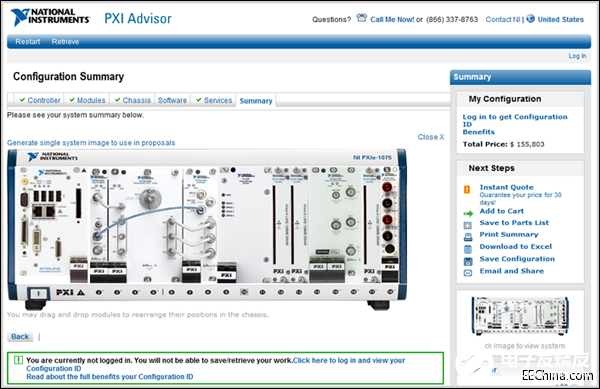This screenshot has width=600, height=389.
Task: Close the chassis image with Close X
Action: point(431,137)
